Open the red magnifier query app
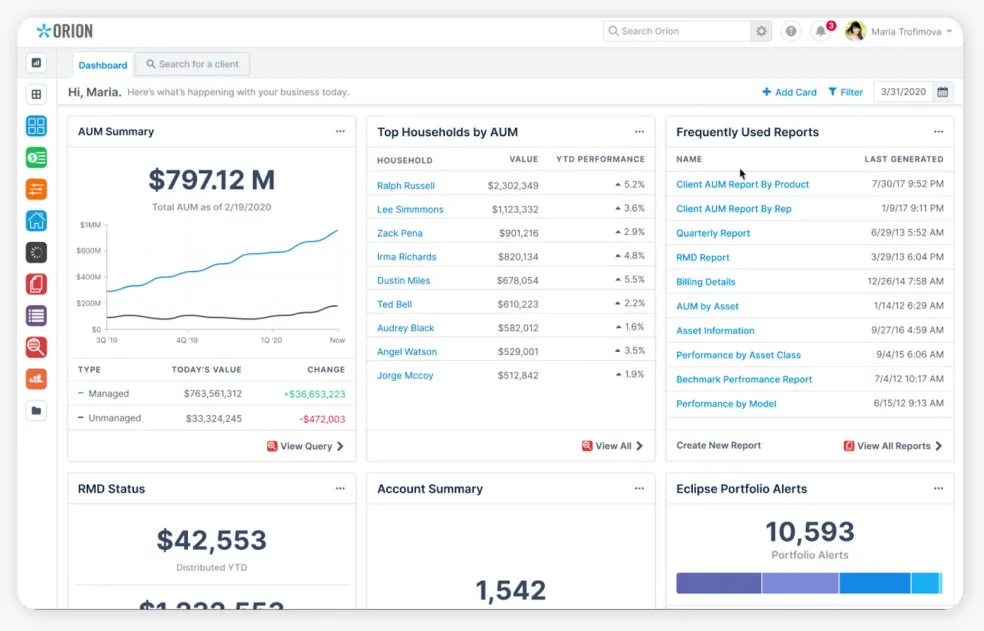The height and width of the screenshot is (631, 984). 36,347
